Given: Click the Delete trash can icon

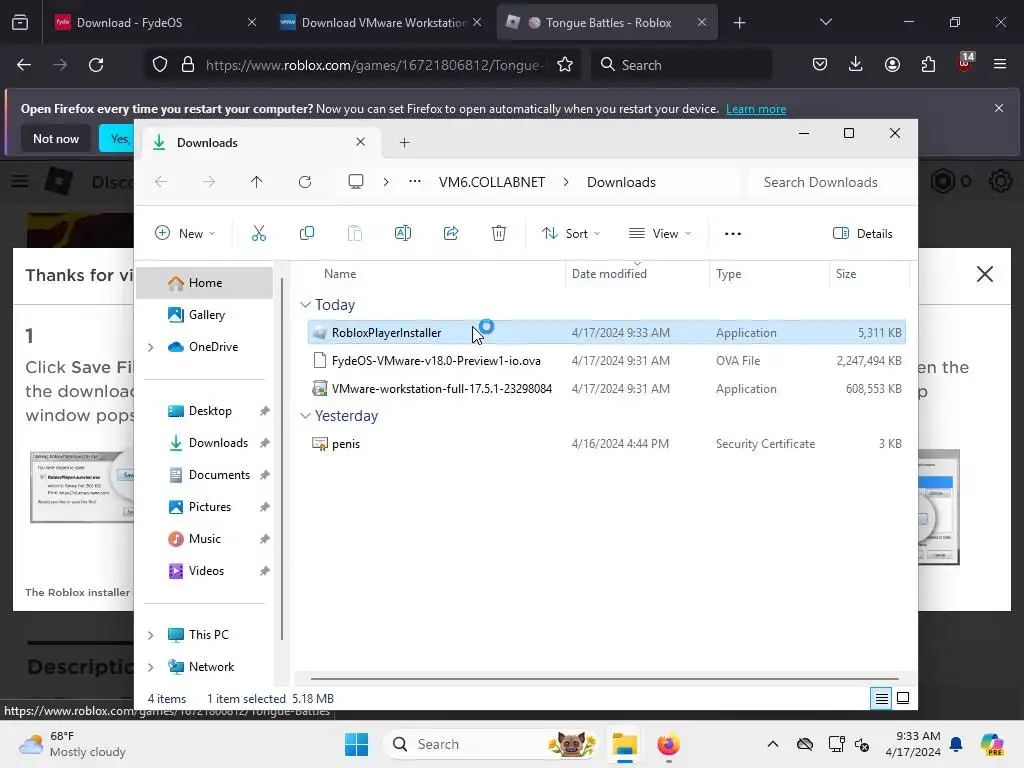Looking at the screenshot, I should click(499, 233).
